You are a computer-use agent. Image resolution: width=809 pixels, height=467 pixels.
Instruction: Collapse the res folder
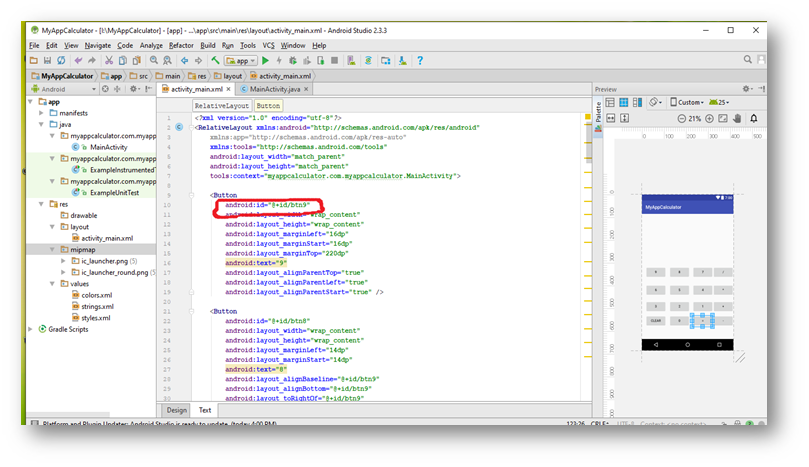pyautogui.click(x=41, y=204)
